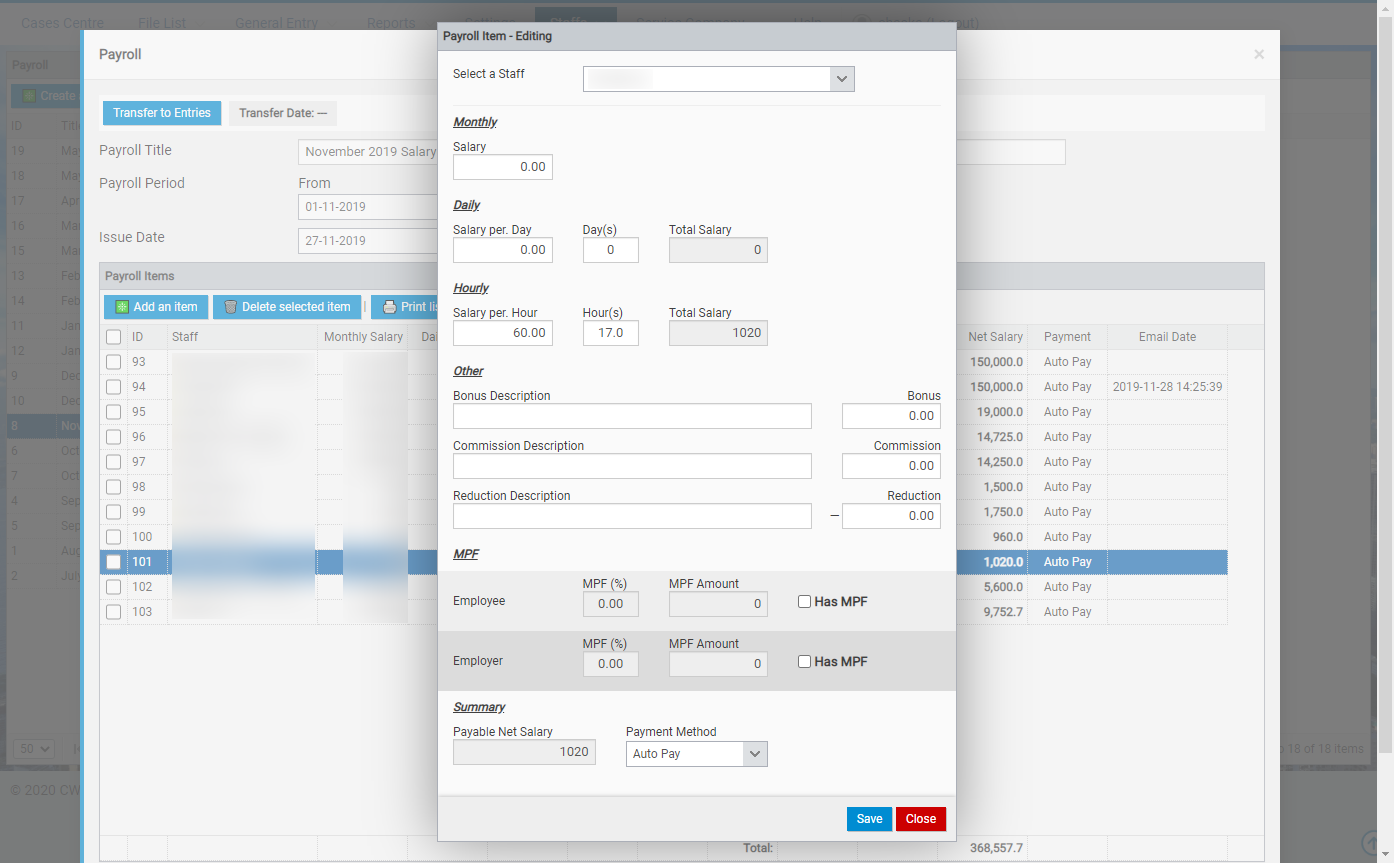
Task: Check the row checkbox for ID 98
Action: (114, 487)
